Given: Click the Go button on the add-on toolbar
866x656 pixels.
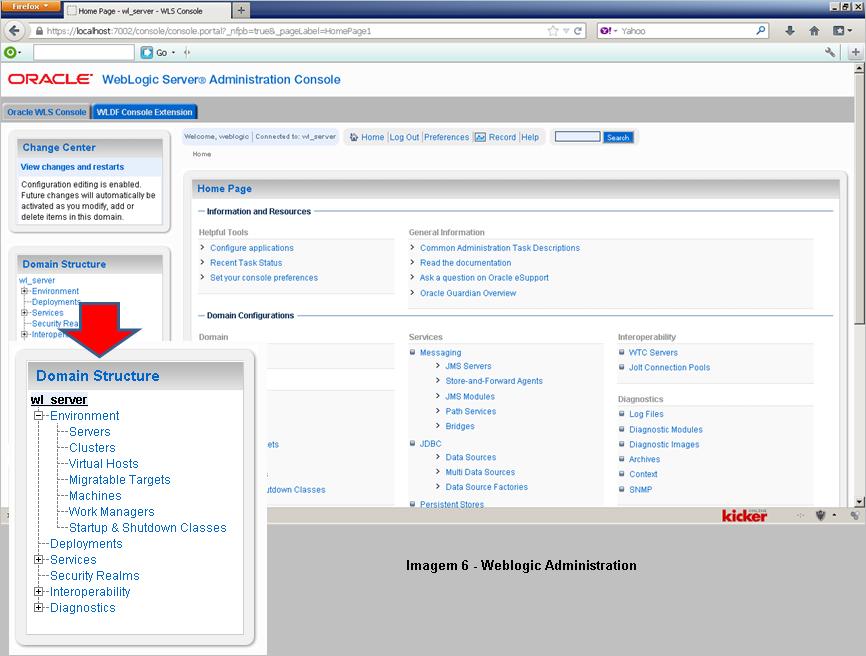Looking at the screenshot, I should pyautogui.click(x=154, y=52).
